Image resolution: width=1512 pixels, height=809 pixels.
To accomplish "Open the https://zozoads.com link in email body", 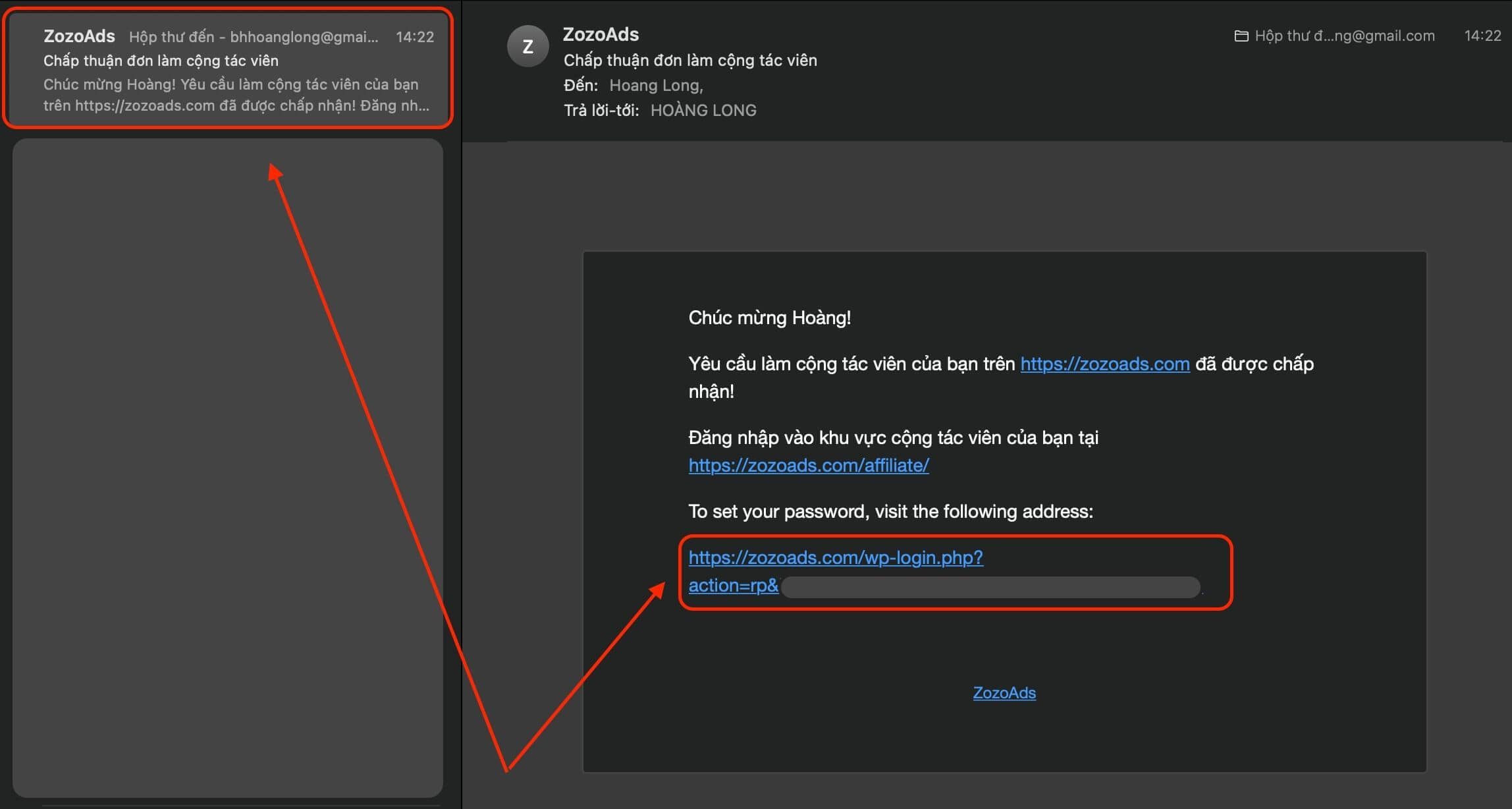I will click(1104, 364).
